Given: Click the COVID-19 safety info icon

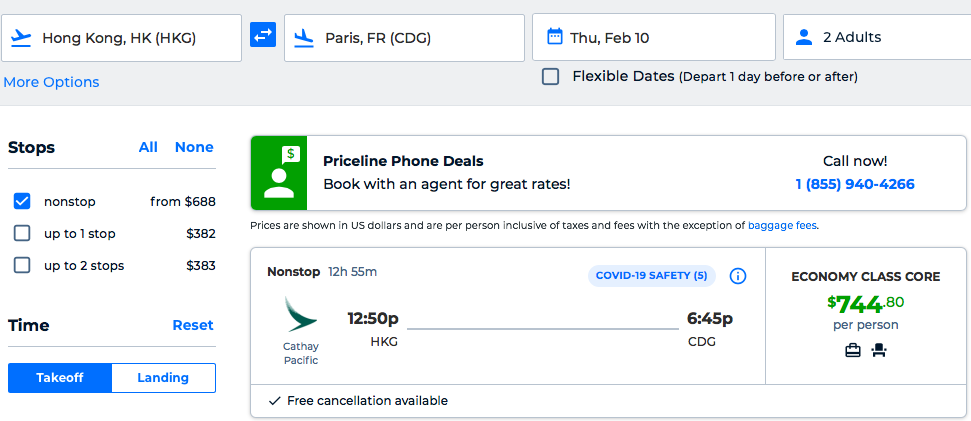Looking at the screenshot, I should pos(738,276).
